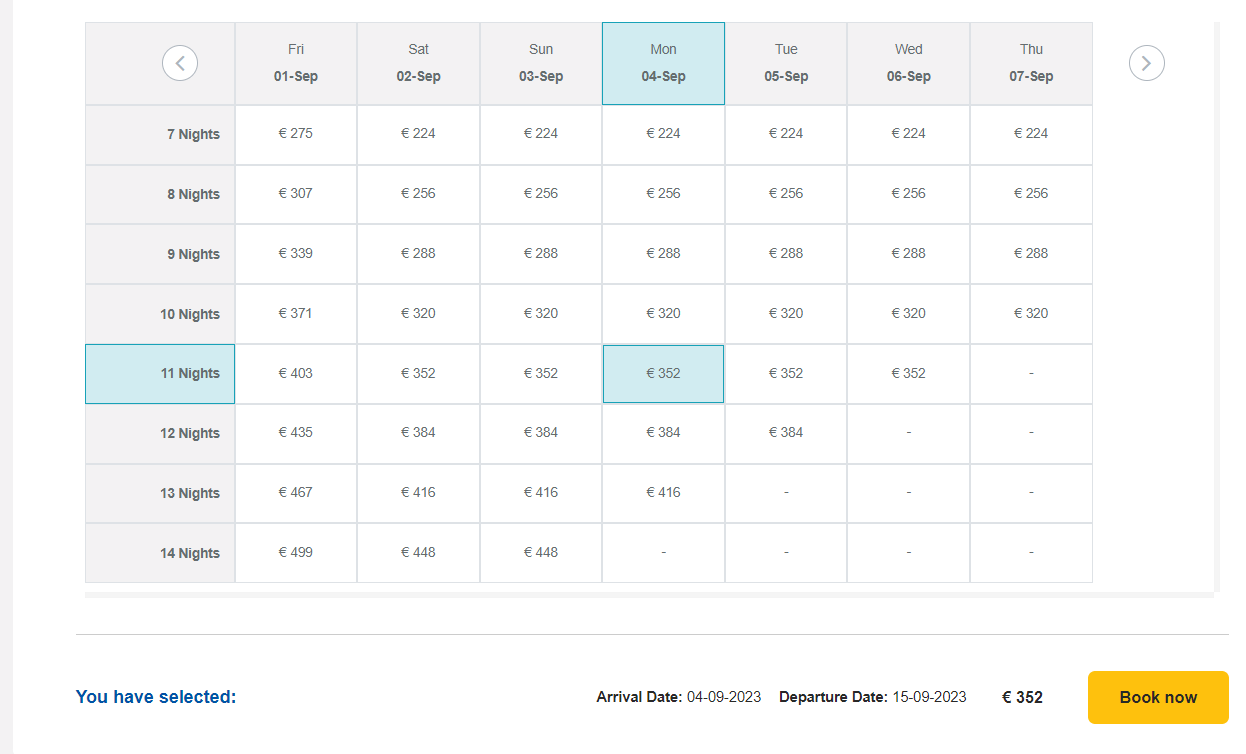Image resolution: width=1246 pixels, height=754 pixels.
Task: Select the Fri 01-Sep column header
Action: point(296,63)
